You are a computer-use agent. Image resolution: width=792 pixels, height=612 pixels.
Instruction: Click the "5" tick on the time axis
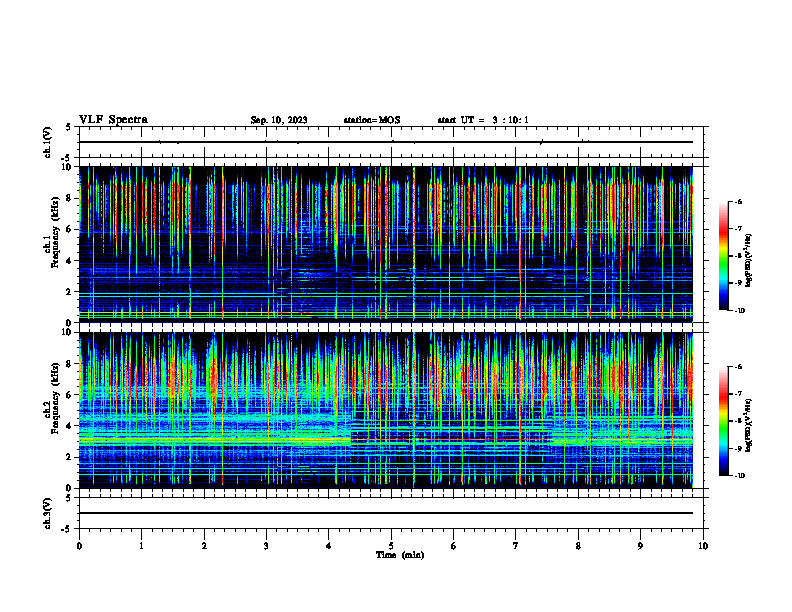[391, 546]
